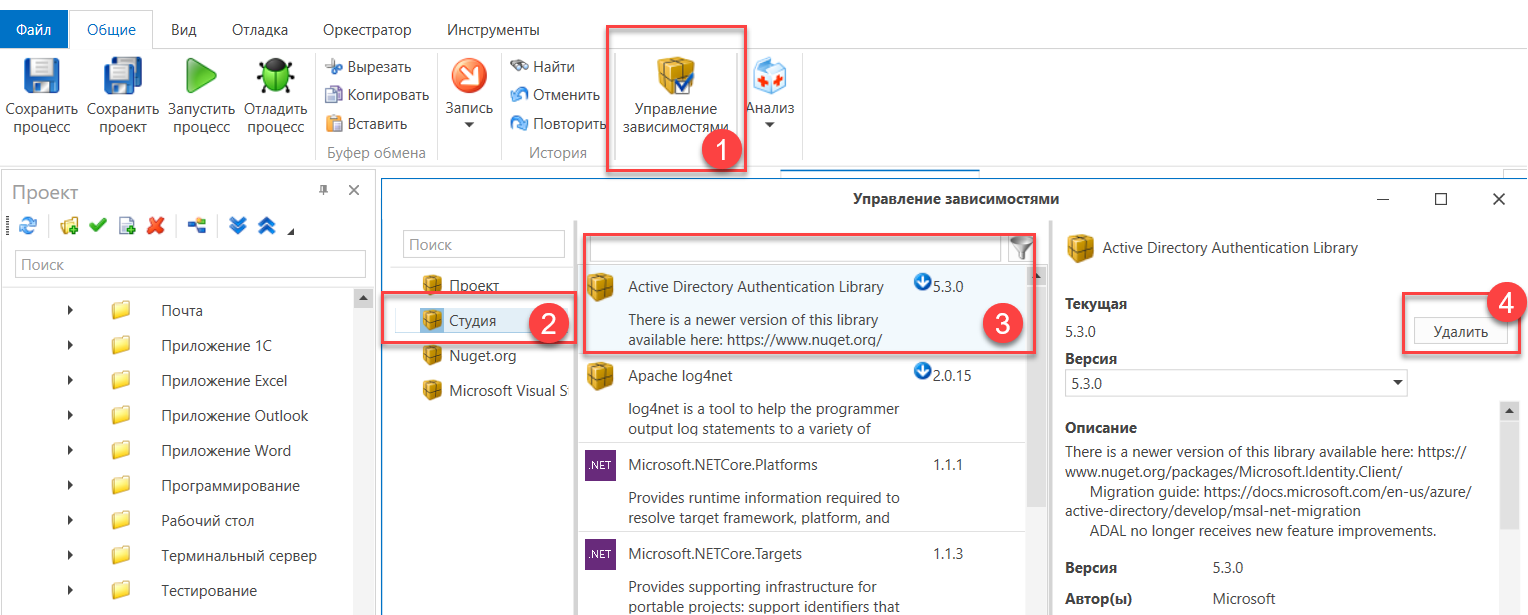Click green checkmark icon in Проект toolbar

click(x=98, y=226)
